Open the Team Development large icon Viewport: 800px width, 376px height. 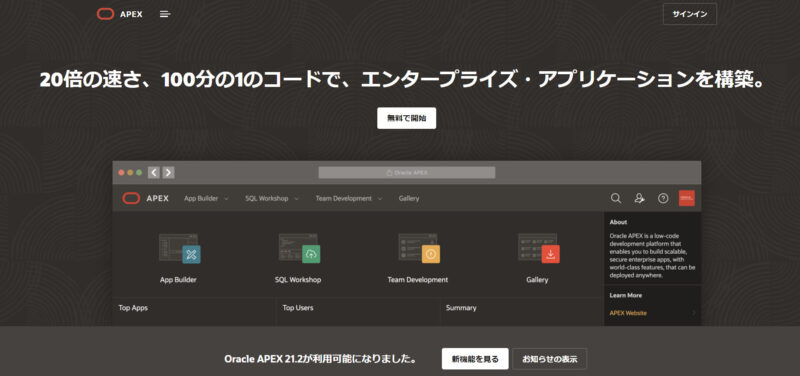419,248
